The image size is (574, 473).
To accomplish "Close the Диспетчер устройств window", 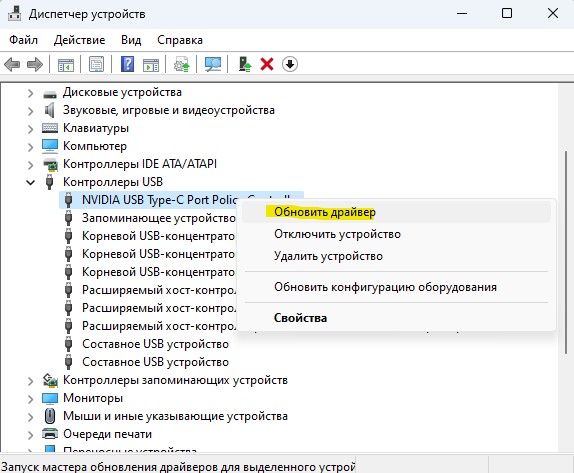I will point(553,14).
